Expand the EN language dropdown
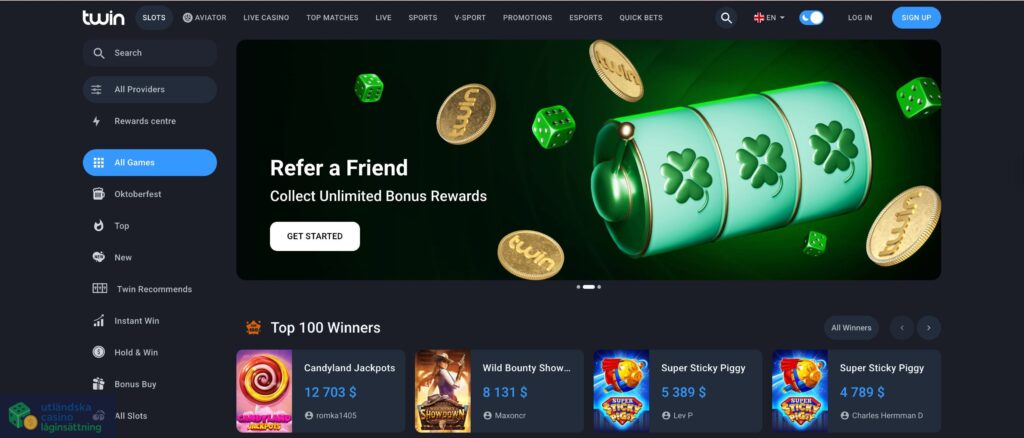This screenshot has height=438, width=1024. coord(769,18)
